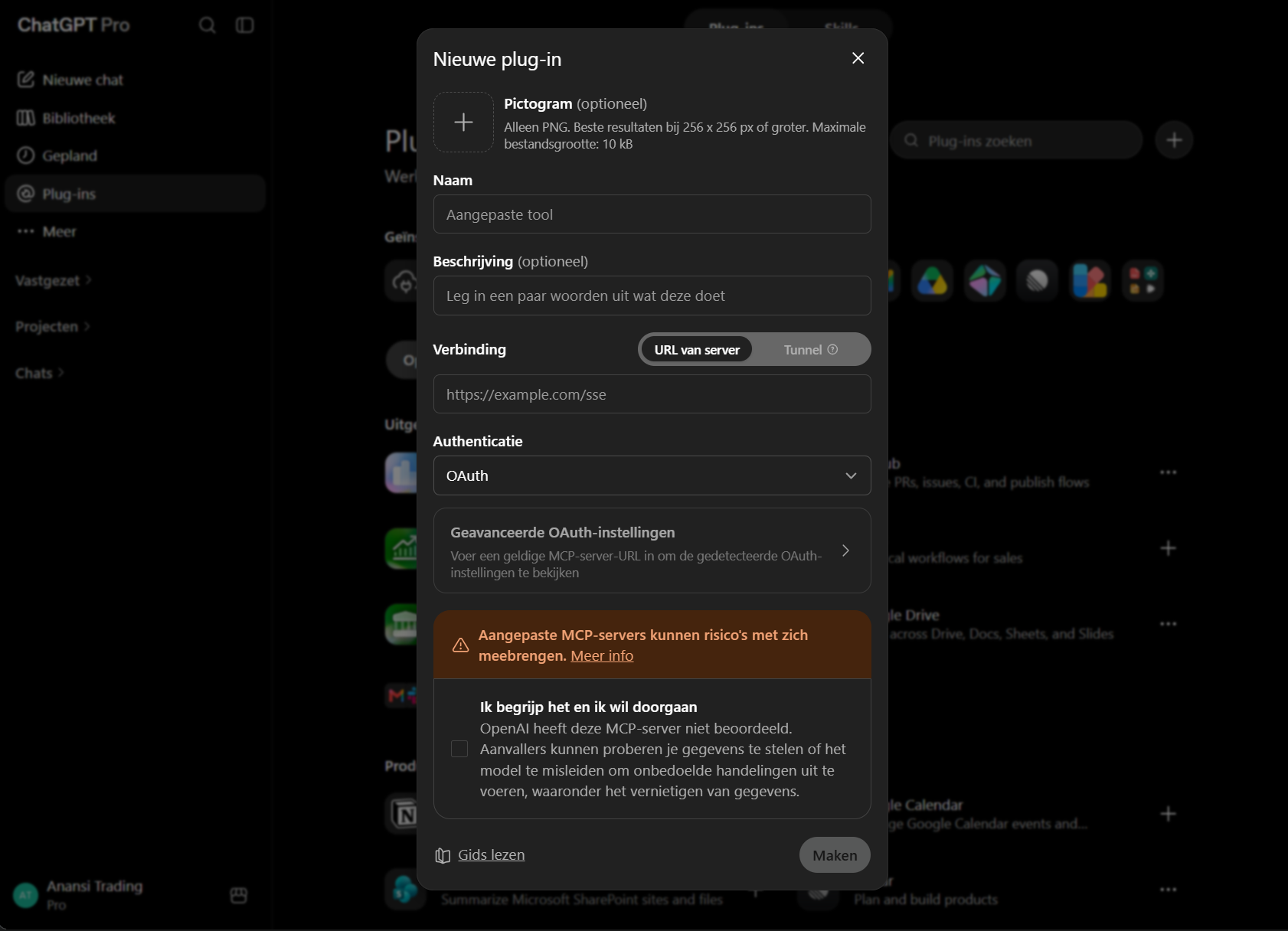
Task: Start a Nieuwe chat
Action: 135,80
